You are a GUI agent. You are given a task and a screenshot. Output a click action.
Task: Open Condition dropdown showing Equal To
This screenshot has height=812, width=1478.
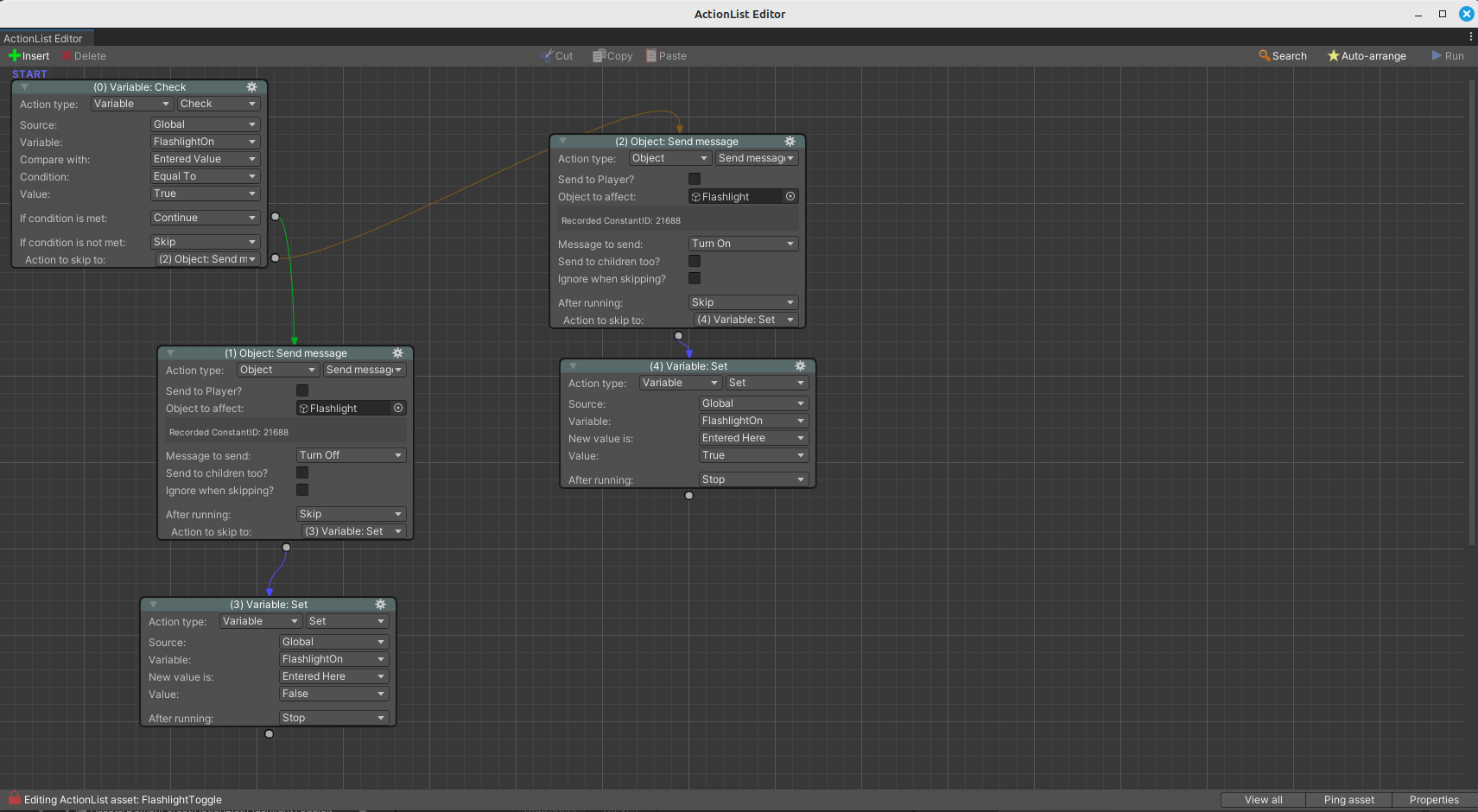click(205, 176)
